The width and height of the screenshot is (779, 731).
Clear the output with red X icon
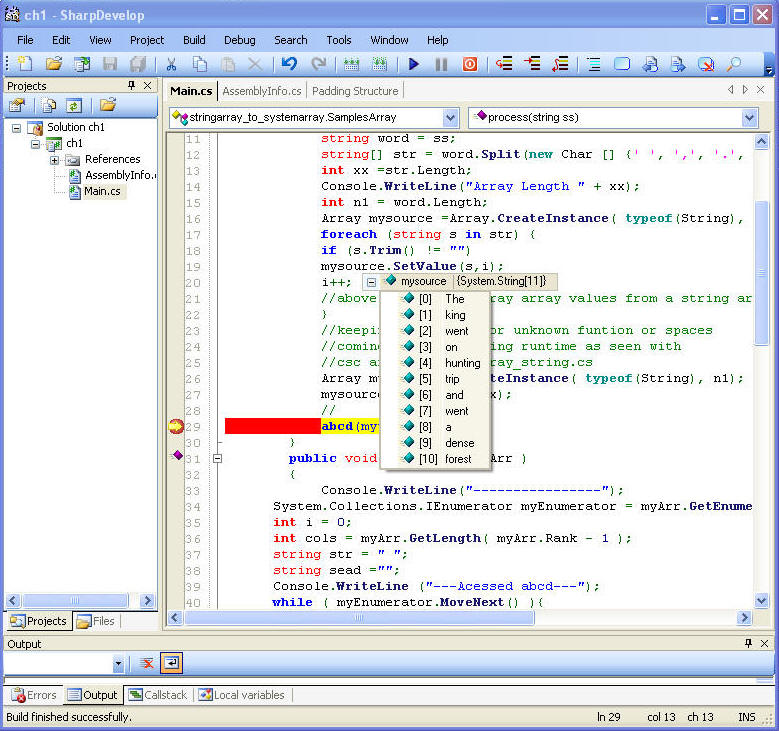coord(147,663)
